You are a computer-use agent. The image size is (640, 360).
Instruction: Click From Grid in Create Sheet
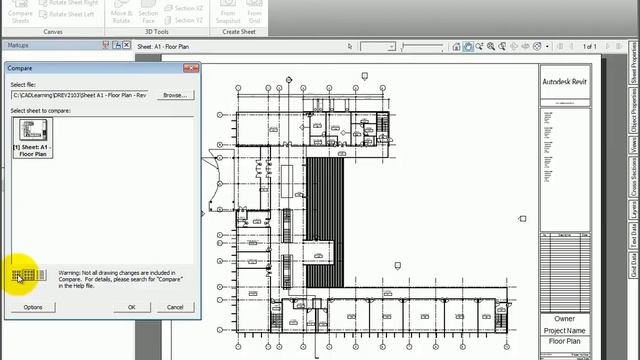tap(254, 12)
